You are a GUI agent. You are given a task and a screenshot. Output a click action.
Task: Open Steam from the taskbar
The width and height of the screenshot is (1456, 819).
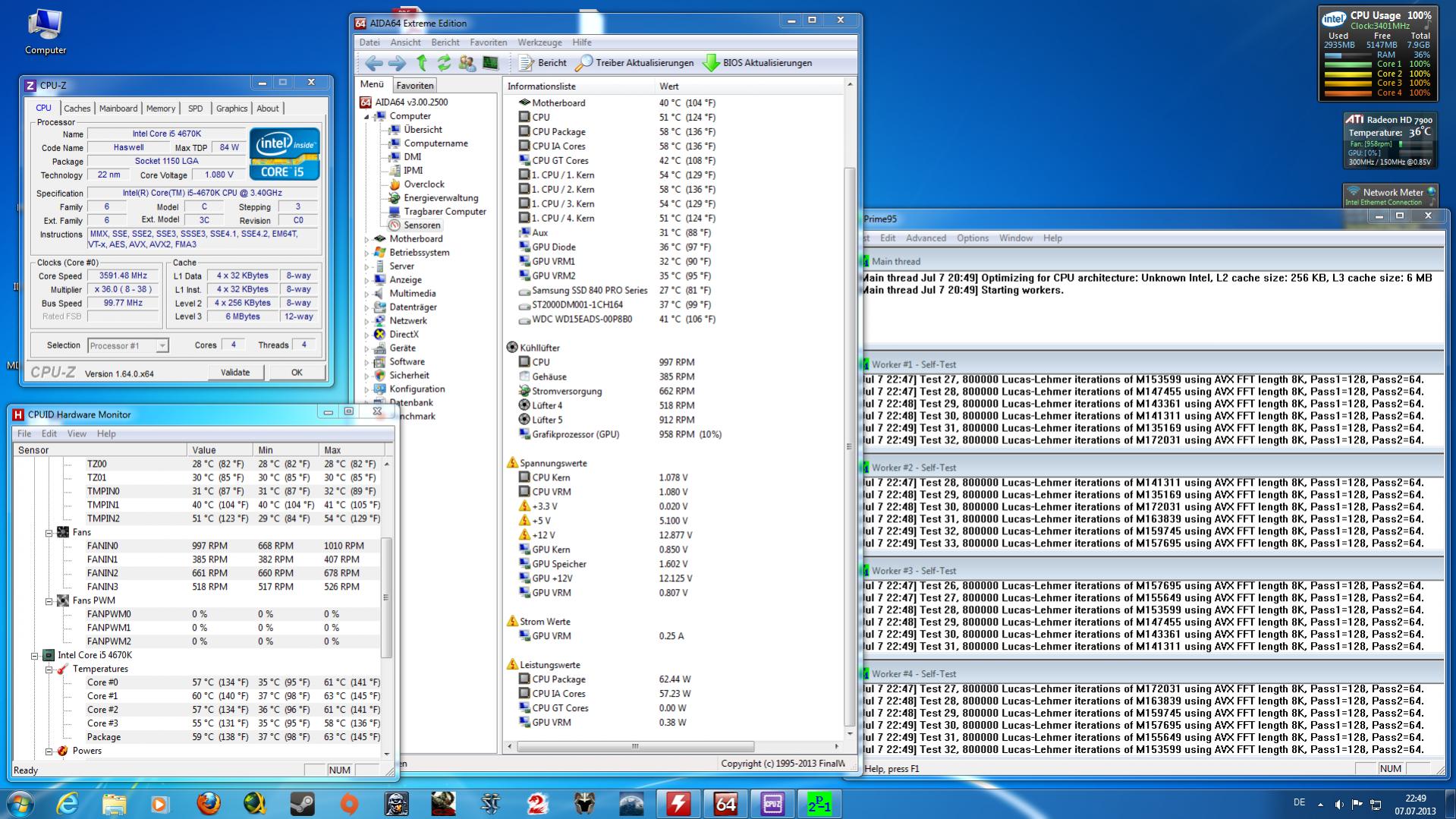point(302,803)
